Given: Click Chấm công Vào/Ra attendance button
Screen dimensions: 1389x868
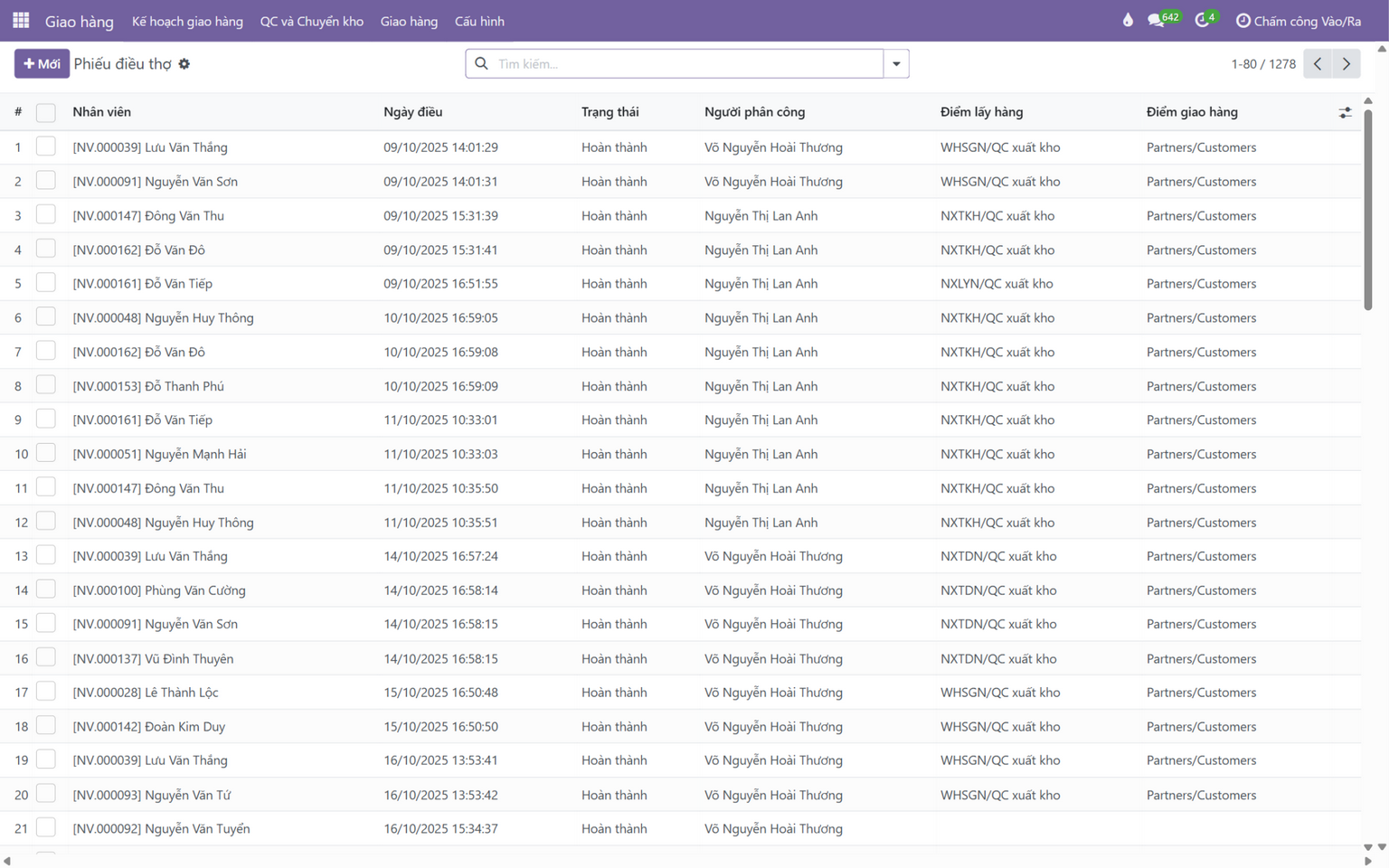Looking at the screenshot, I should [1298, 21].
